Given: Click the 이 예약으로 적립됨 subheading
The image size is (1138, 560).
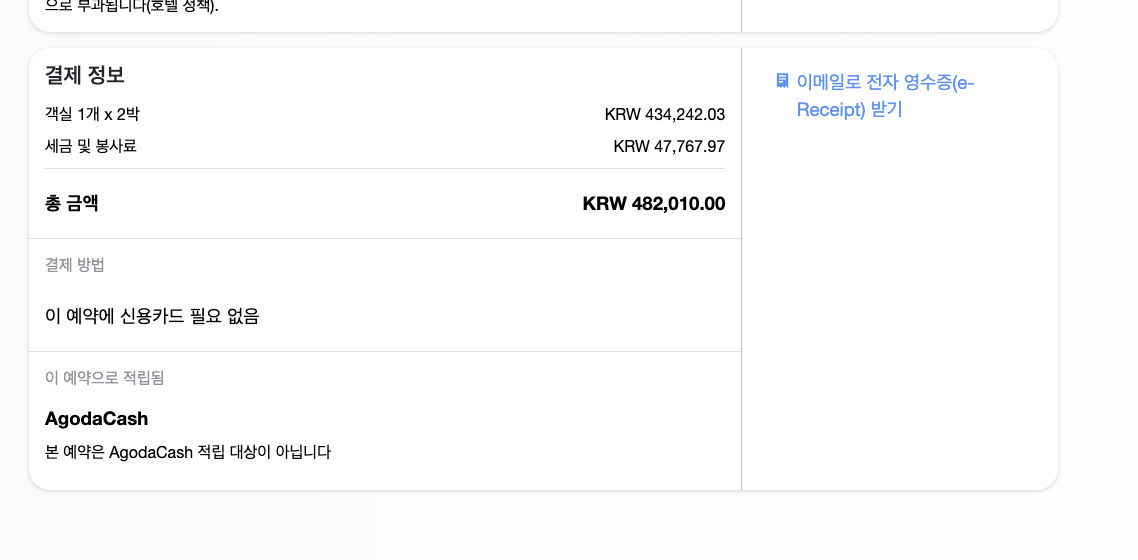Looking at the screenshot, I should 105,378.
